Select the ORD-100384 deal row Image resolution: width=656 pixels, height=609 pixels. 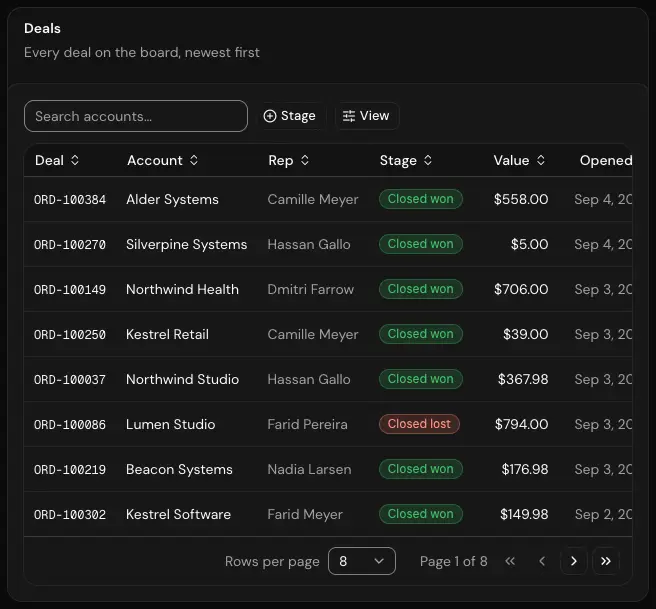point(328,199)
